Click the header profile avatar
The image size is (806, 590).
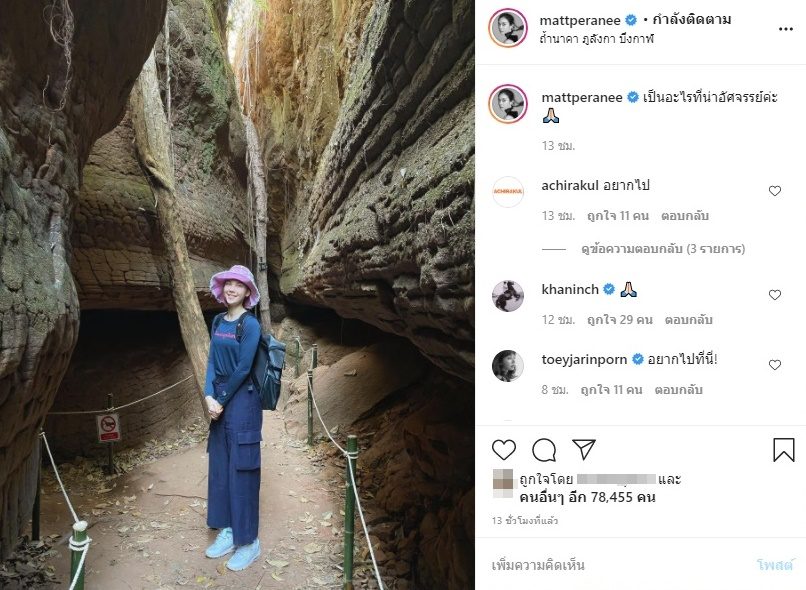(x=508, y=29)
